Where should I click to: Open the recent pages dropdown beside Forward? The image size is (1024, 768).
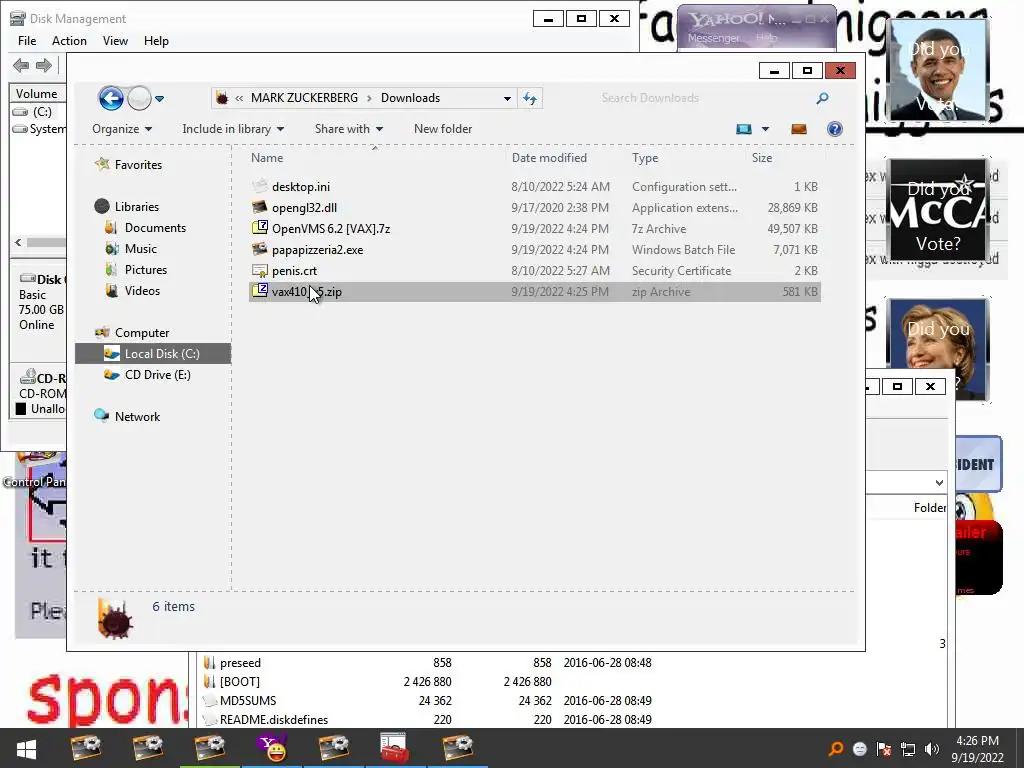pos(159,99)
